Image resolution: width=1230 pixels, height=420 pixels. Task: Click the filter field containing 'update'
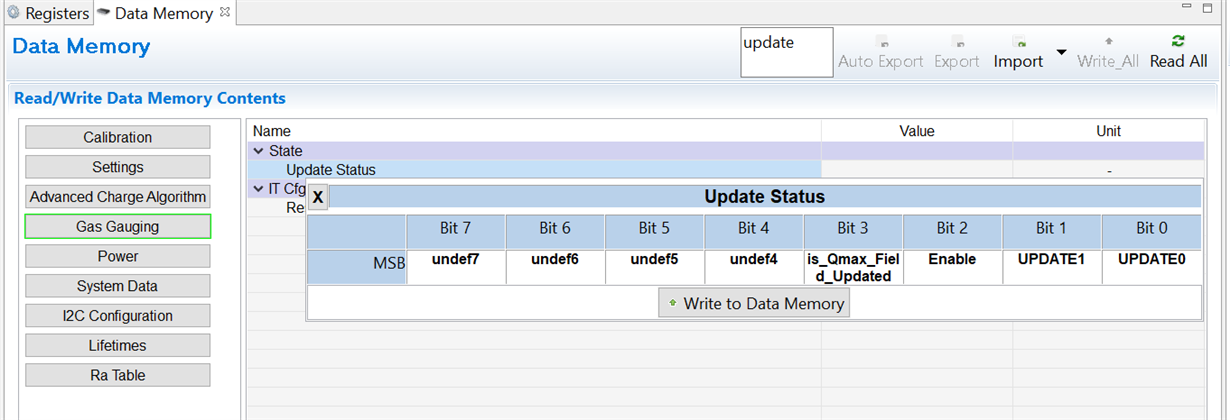786,52
